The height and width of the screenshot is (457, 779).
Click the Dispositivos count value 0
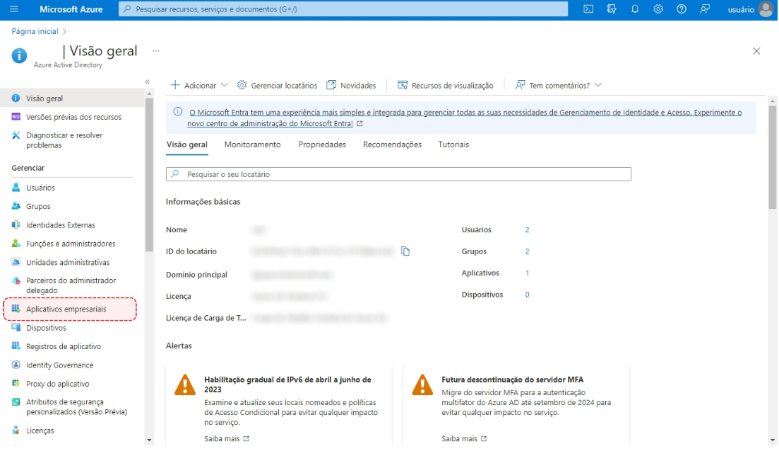(527, 295)
